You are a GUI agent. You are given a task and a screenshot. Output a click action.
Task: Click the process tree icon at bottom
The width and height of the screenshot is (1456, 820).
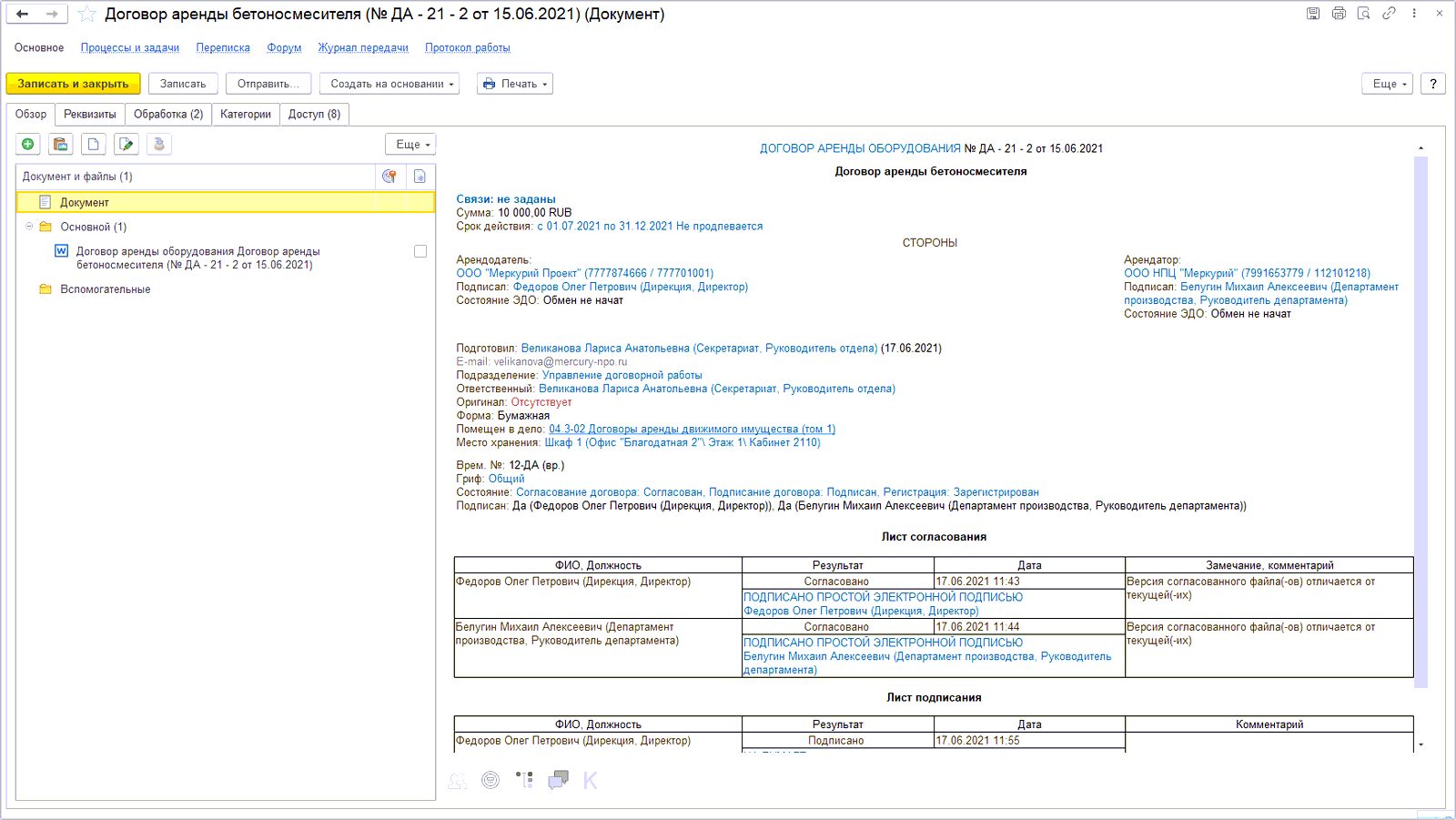(x=524, y=780)
